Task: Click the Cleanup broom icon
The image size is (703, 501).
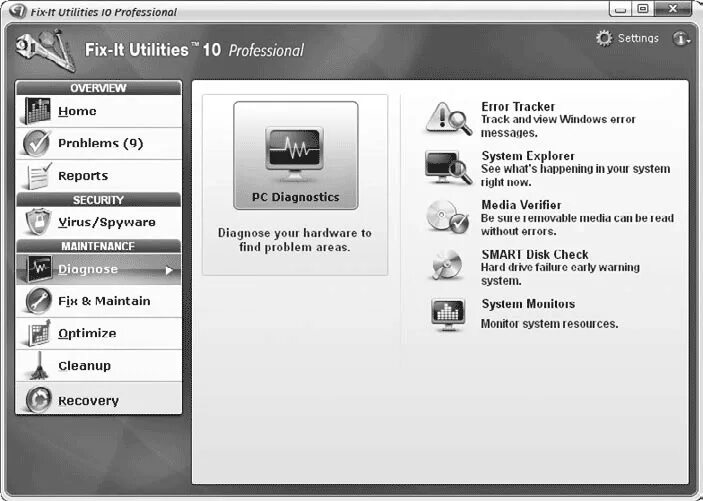Action: click(40, 365)
